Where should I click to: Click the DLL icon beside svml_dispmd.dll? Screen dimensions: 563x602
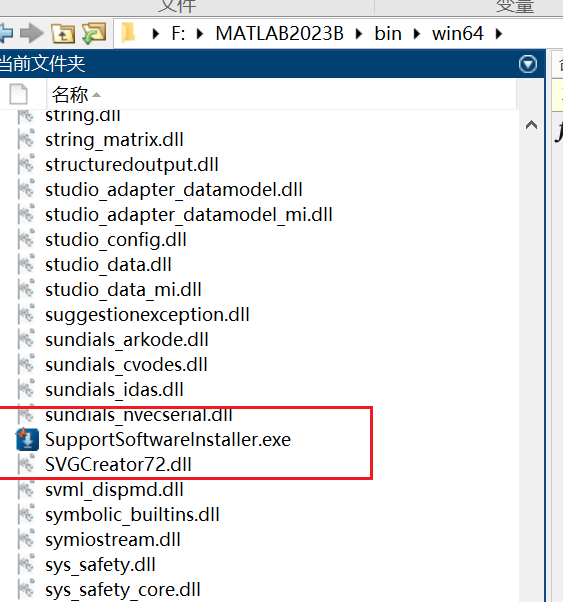26,489
